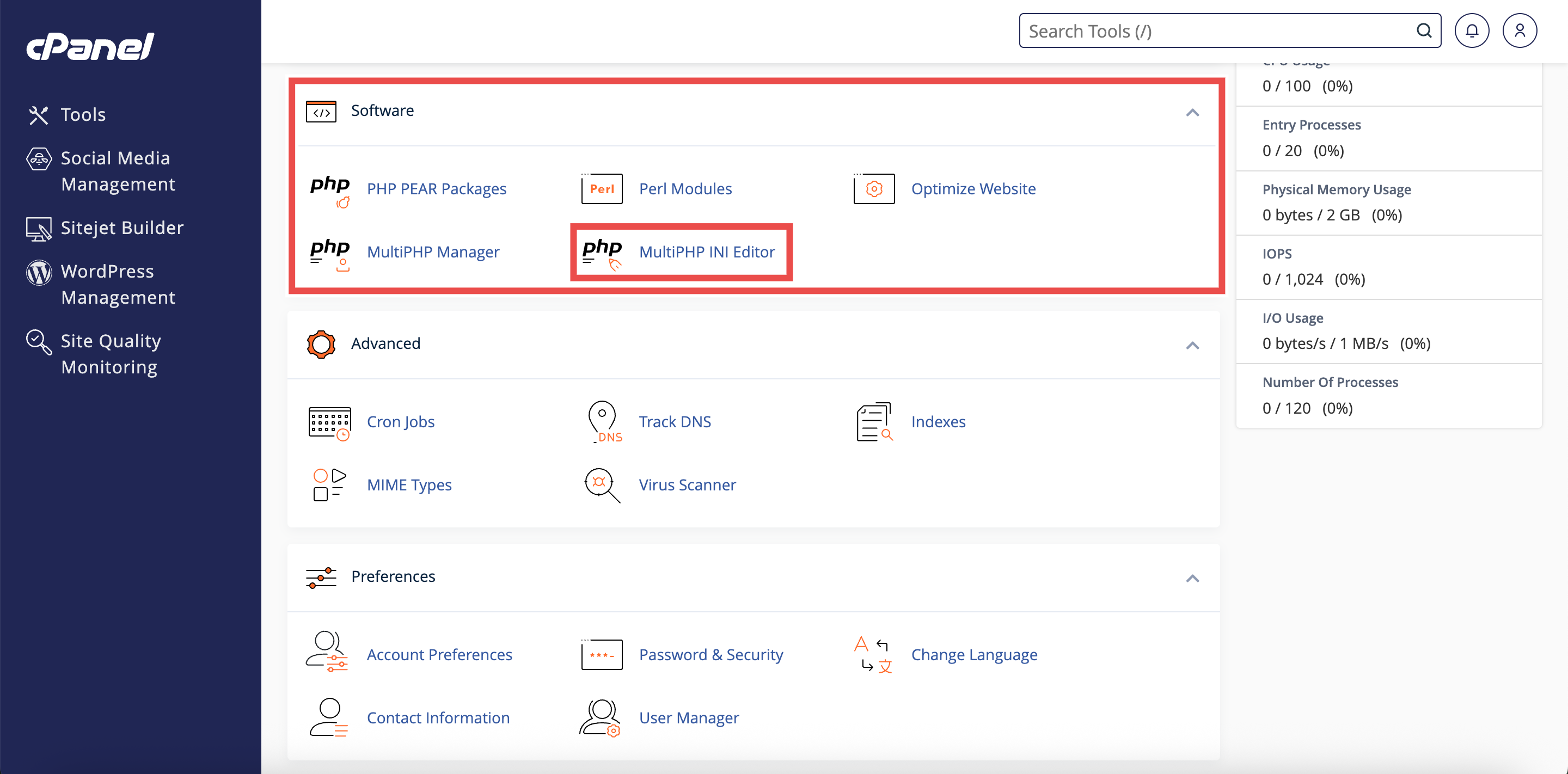Open the User Manager tool

688,717
